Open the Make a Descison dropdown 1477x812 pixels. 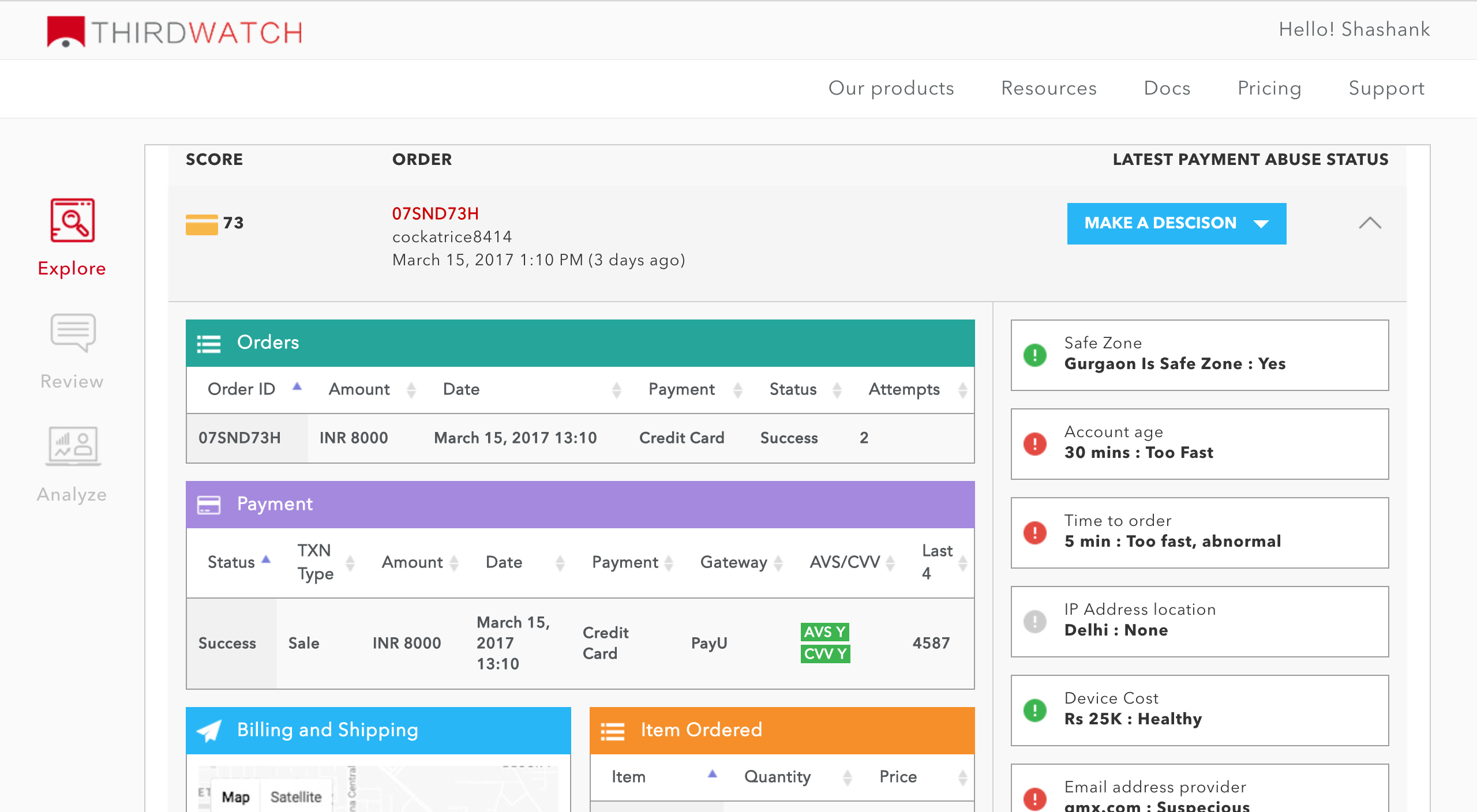pos(1176,223)
